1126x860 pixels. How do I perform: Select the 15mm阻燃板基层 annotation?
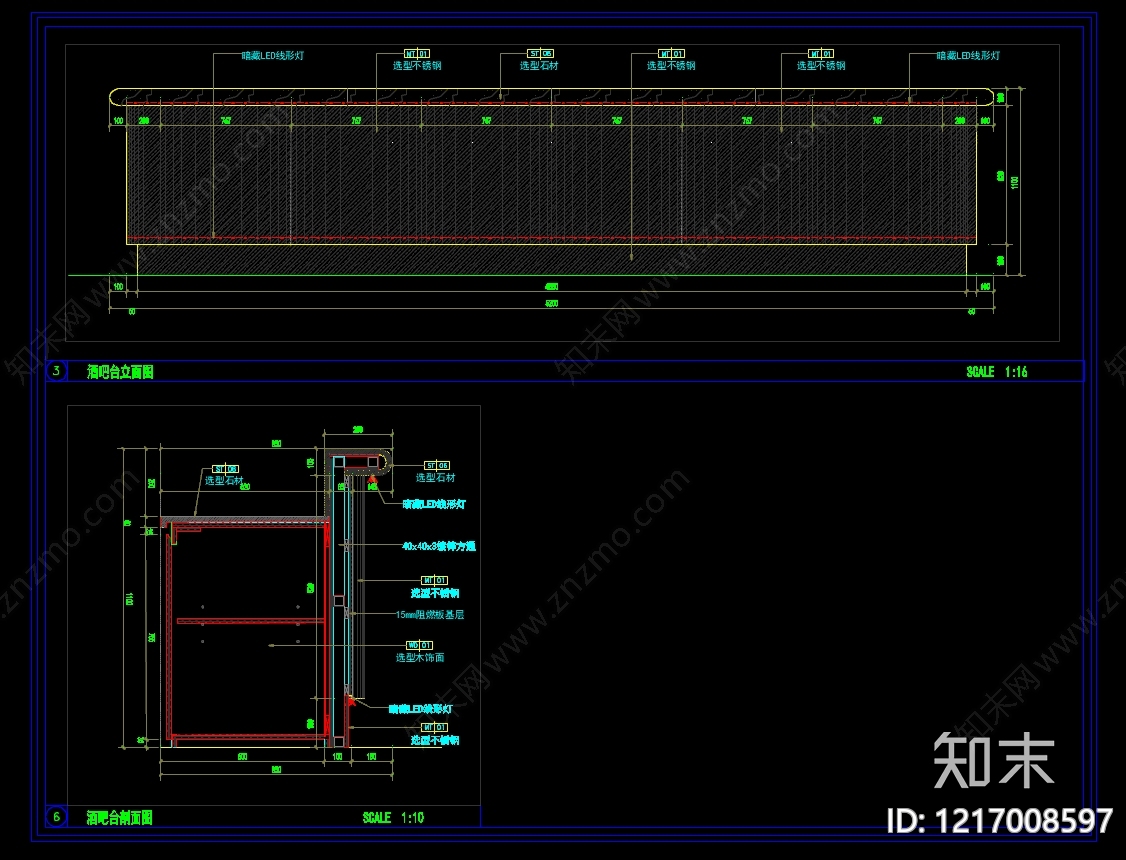pyautogui.click(x=430, y=614)
